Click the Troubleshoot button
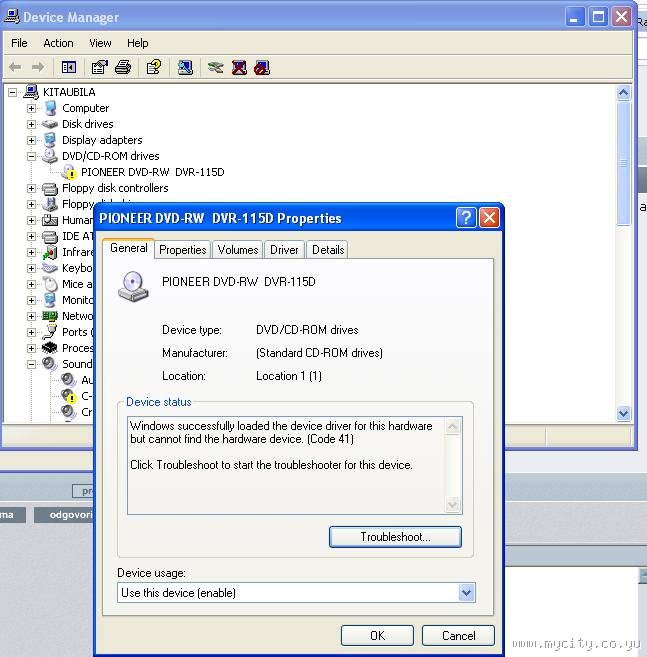Viewport: 647px width, 657px height. 395,537
